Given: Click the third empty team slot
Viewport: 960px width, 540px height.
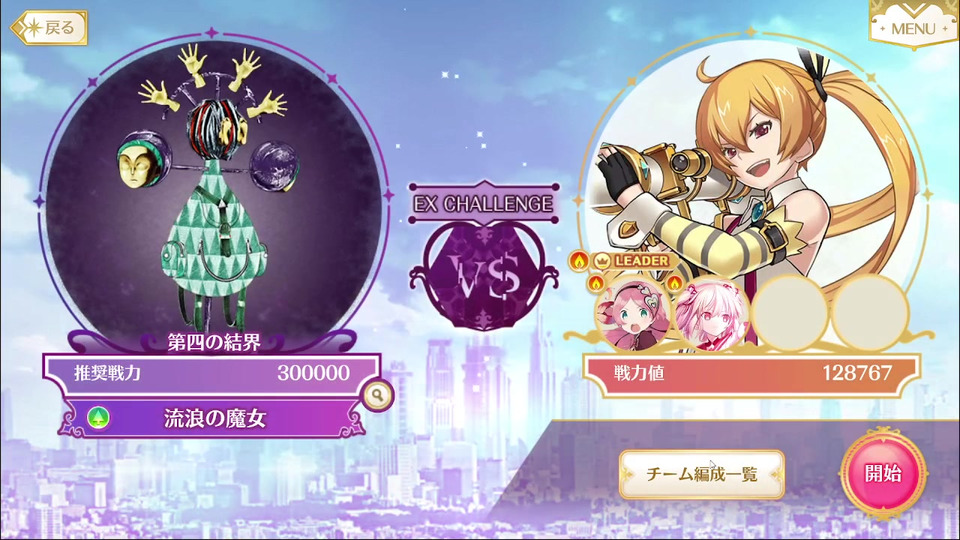Looking at the screenshot, I should pos(790,313).
